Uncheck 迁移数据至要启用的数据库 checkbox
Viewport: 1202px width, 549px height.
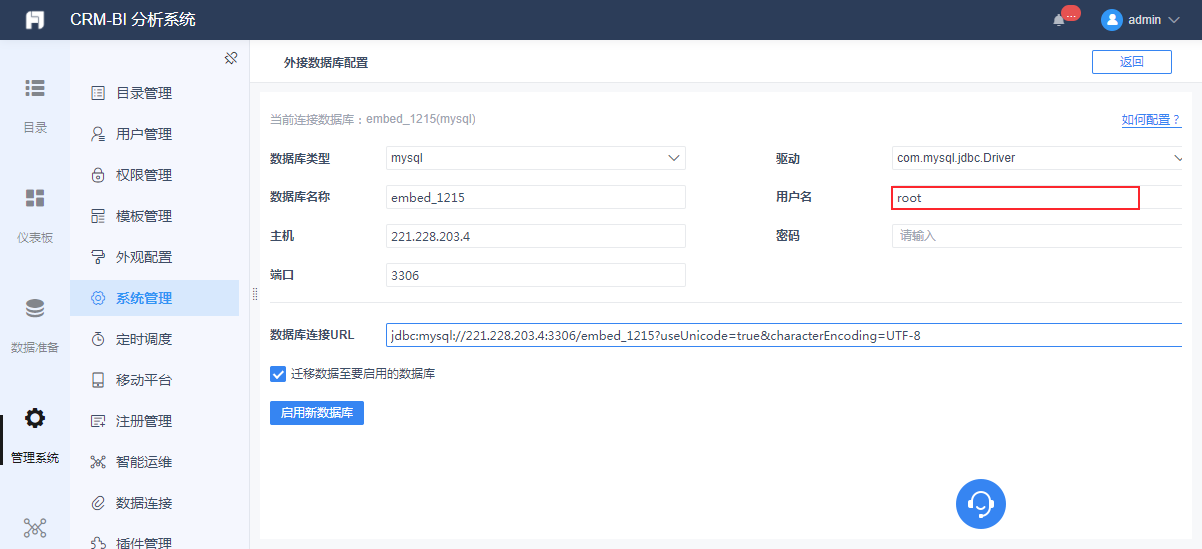(278, 374)
